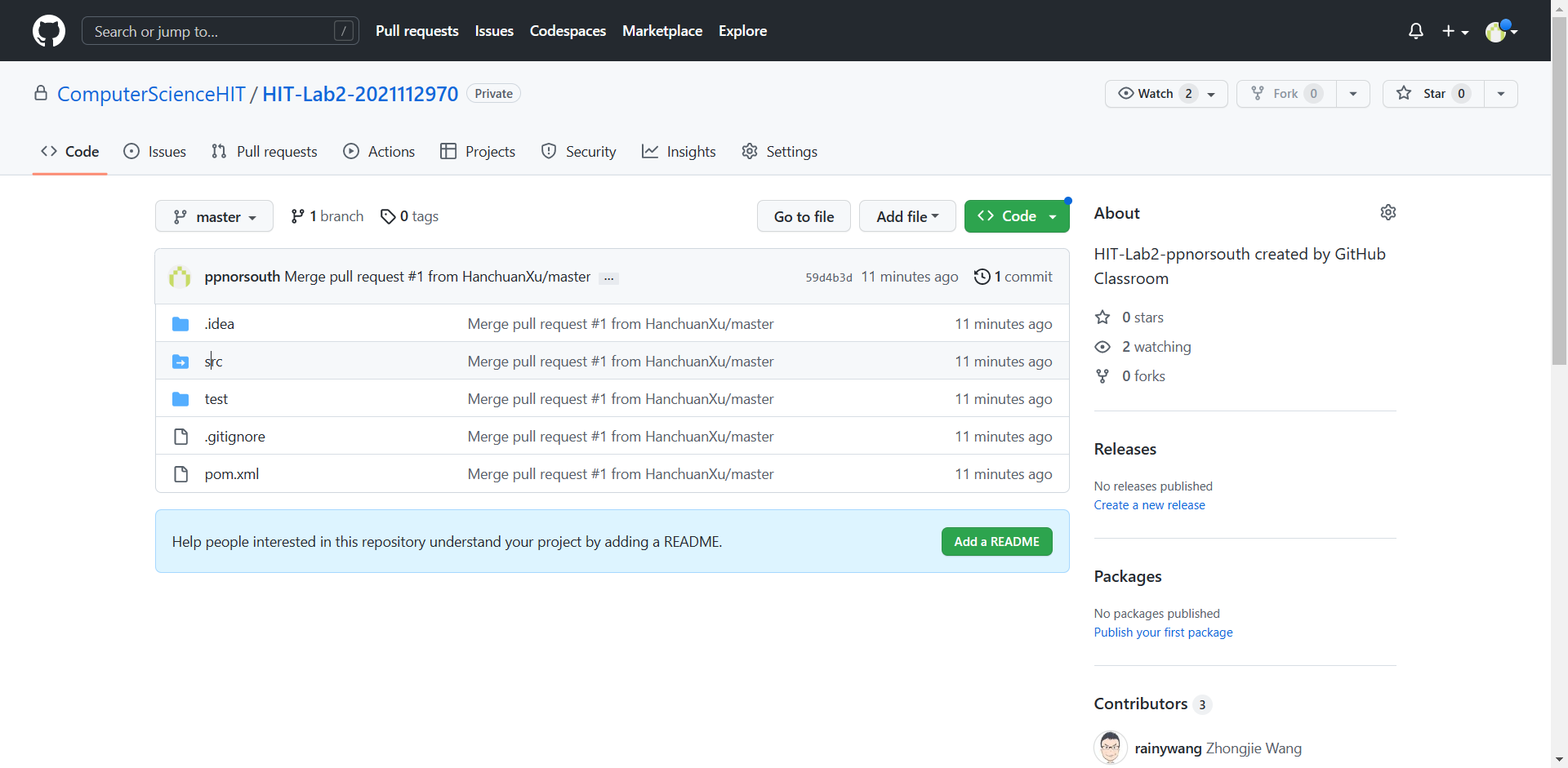Open the repository Pull requests tab
Screen dimensions: 1568x768
pyautogui.click(x=265, y=152)
